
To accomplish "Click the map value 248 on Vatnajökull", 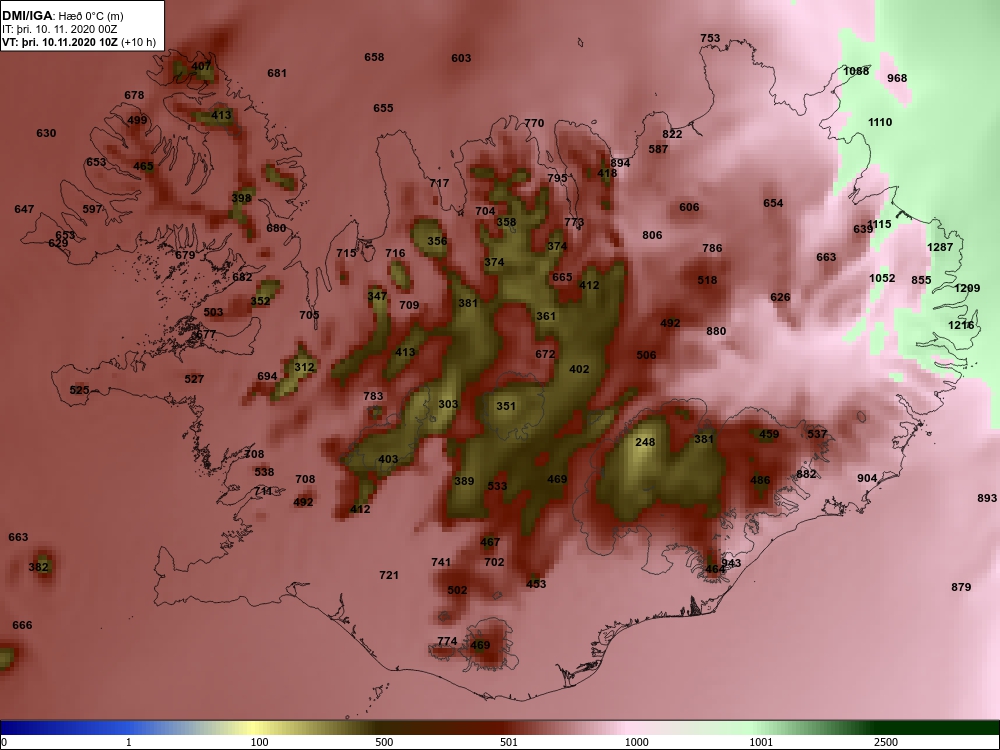I will [645, 442].
